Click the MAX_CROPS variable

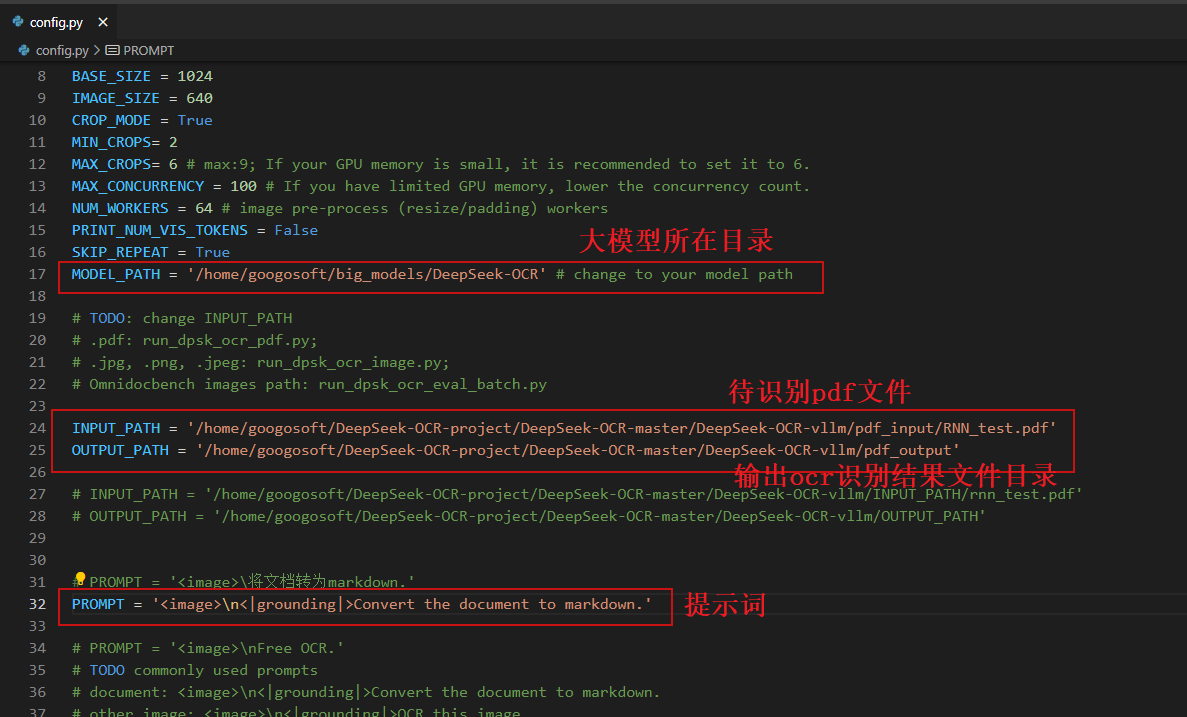[x=111, y=164]
